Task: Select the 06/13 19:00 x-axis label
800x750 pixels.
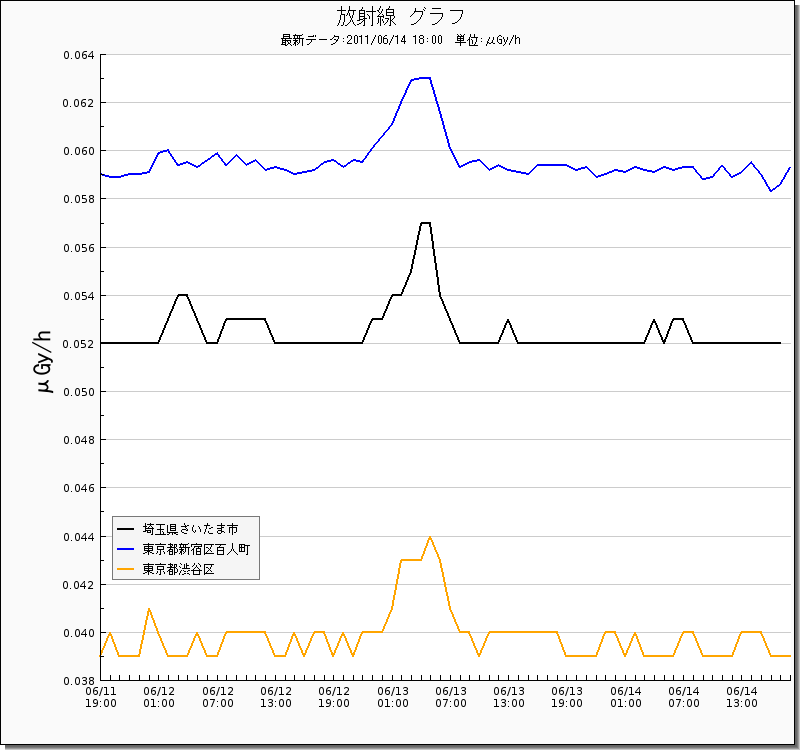Action: pos(567,697)
